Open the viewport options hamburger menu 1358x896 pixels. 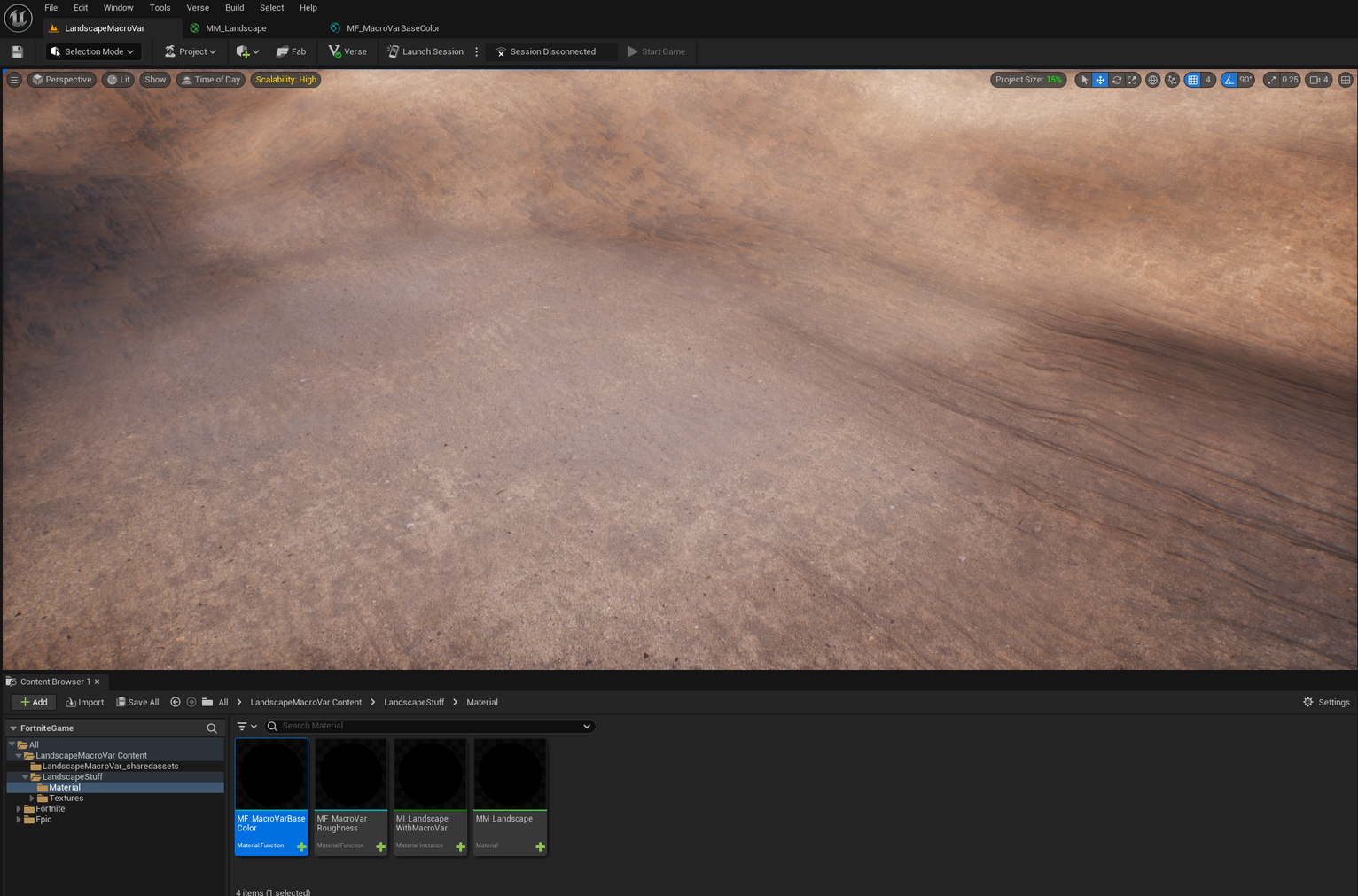[14, 80]
